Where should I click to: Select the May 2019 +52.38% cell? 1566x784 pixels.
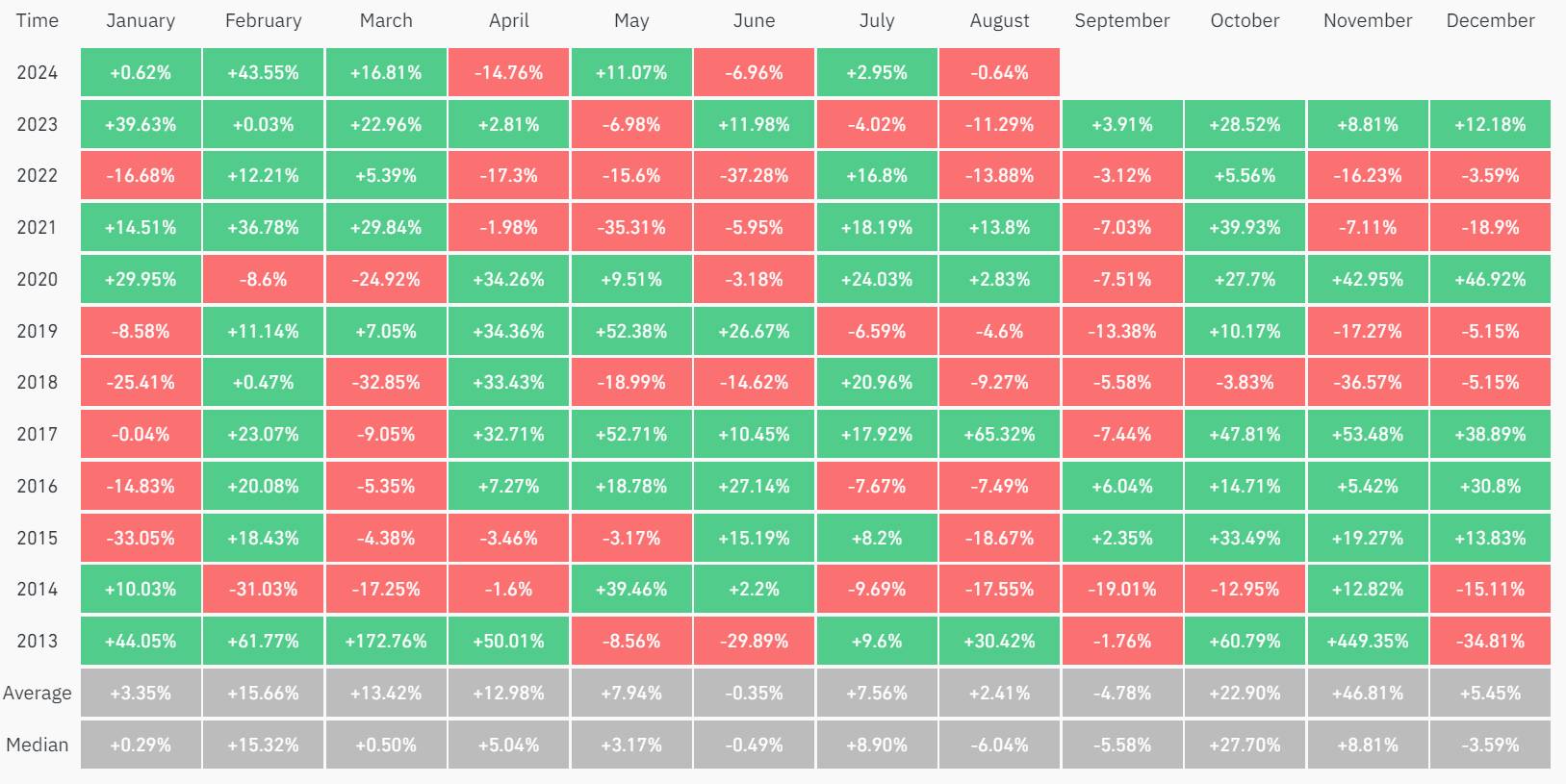pos(631,331)
